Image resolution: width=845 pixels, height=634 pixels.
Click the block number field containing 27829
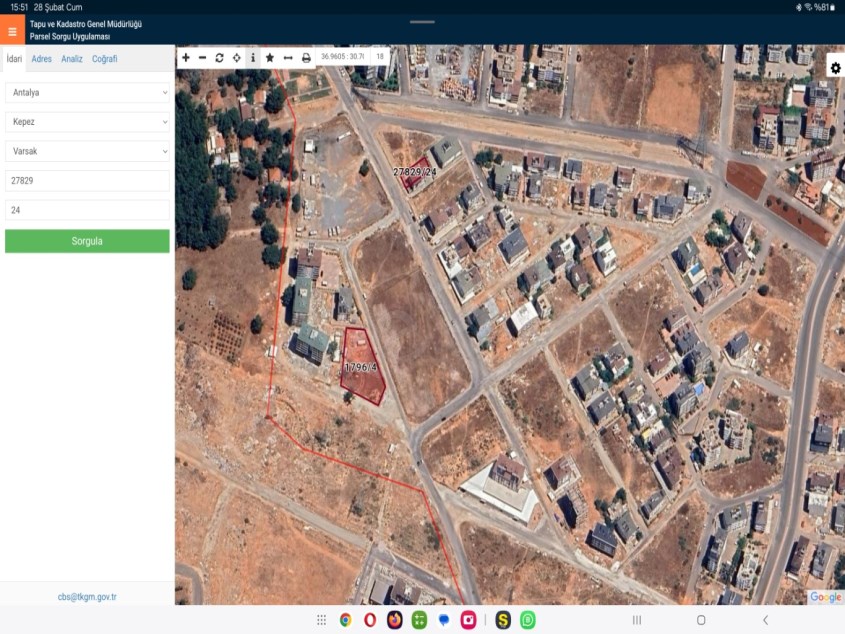coord(87,181)
